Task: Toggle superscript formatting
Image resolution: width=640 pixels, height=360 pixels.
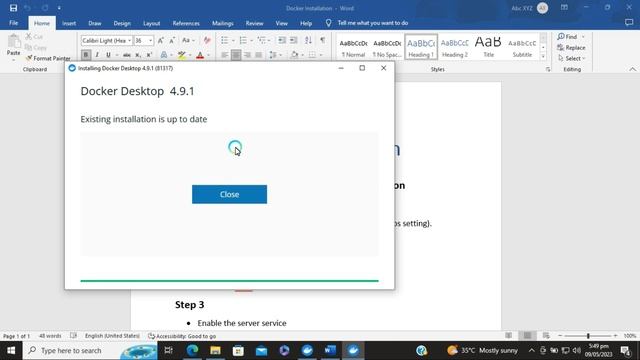Action: pyautogui.click(x=149, y=55)
